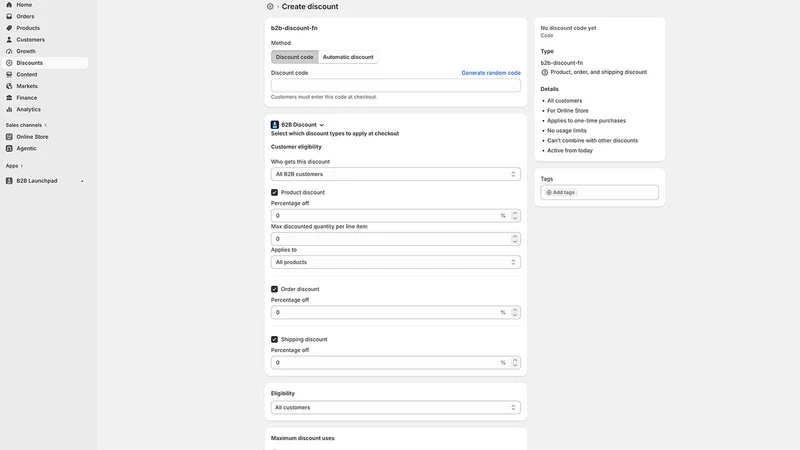Open Products in the sidebar
800x450 pixels.
coord(28,28)
